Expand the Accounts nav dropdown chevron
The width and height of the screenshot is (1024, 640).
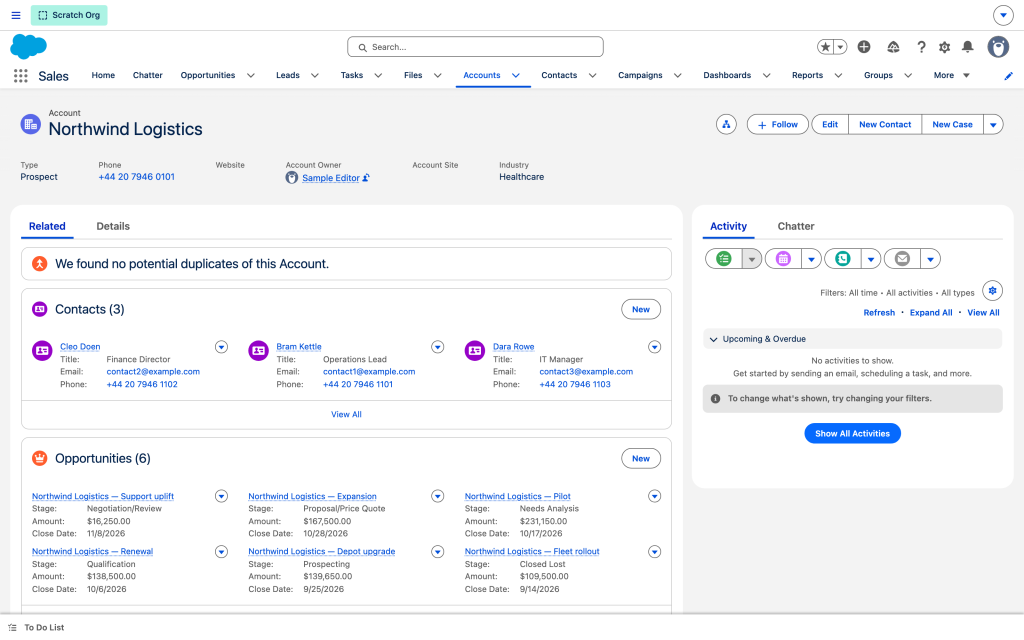(516, 76)
